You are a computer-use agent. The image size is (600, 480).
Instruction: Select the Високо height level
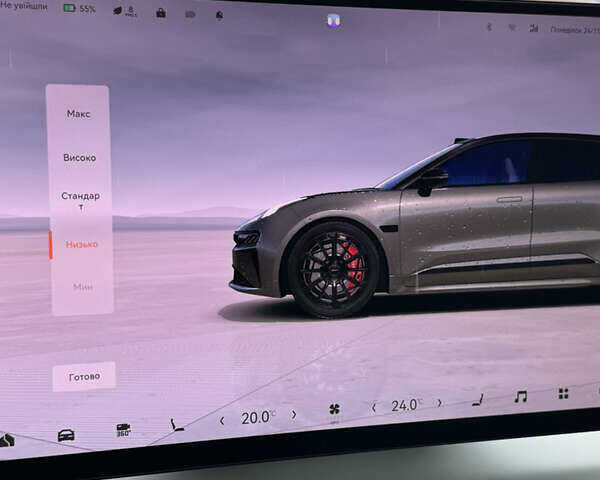pyautogui.click(x=80, y=157)
